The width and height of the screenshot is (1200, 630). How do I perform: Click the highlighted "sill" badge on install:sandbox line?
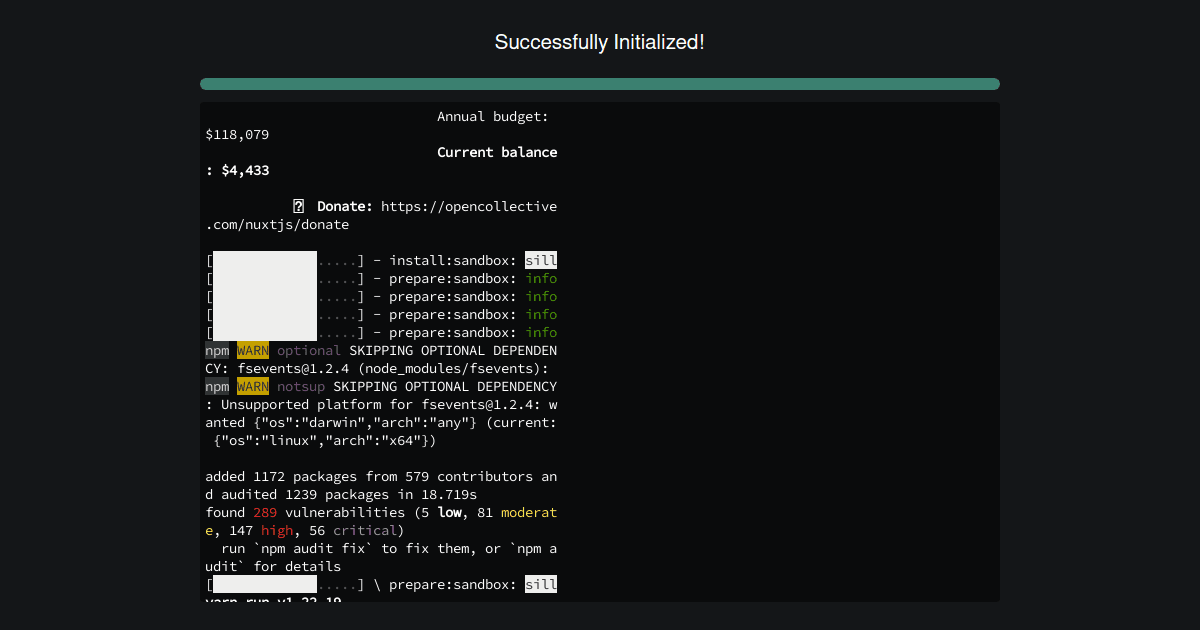(541, 260)
